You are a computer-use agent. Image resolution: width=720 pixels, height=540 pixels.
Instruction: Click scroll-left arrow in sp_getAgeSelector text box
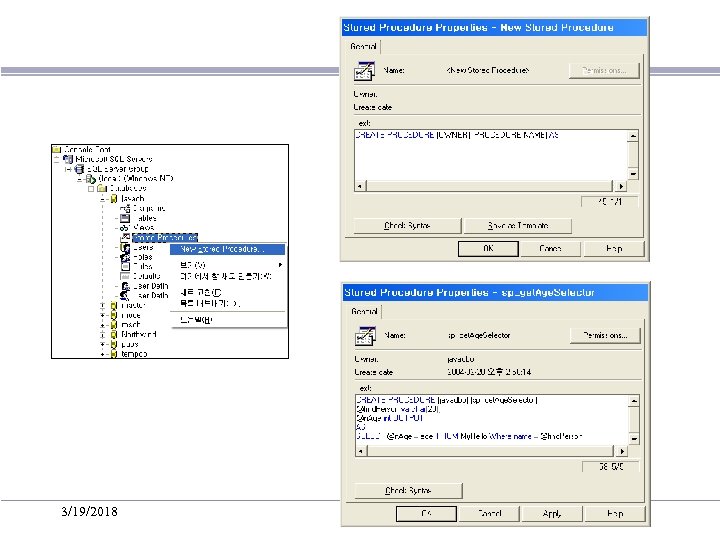[361, 451]
